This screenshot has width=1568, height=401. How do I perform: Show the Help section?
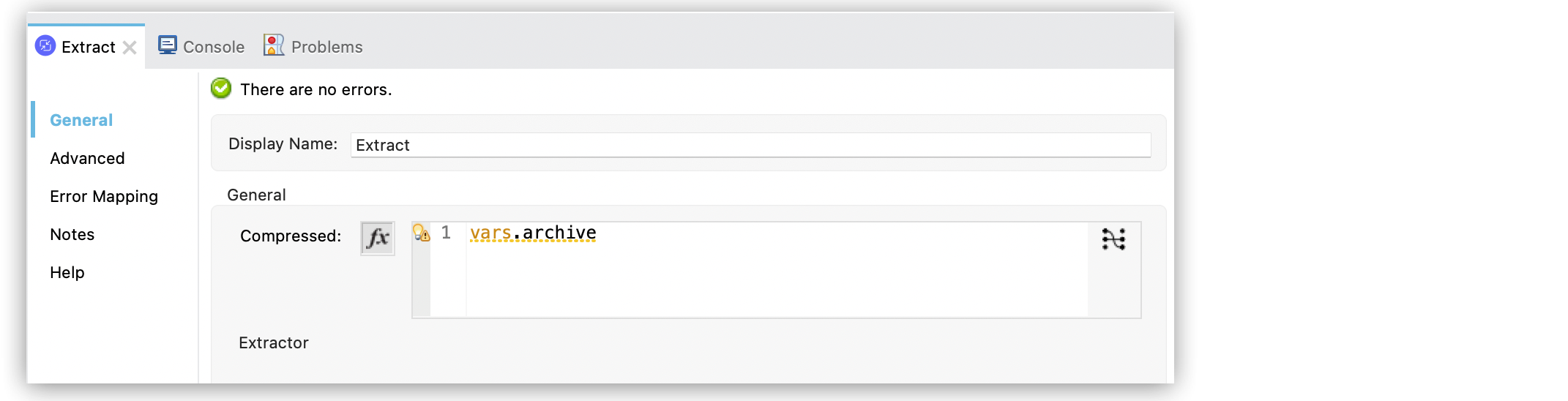coord(67,272)
